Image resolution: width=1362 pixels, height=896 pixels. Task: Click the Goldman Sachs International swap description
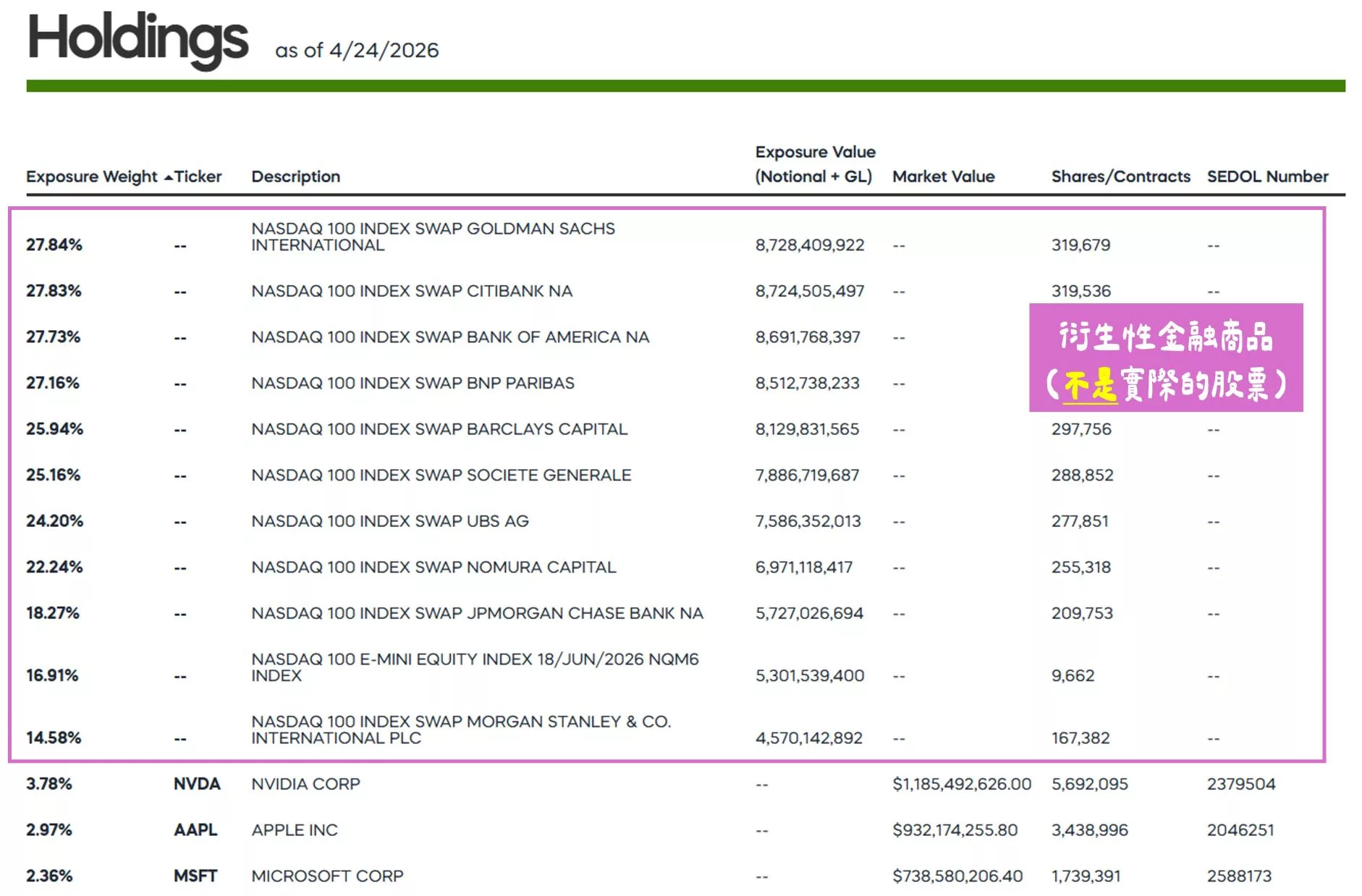pyautogui.click(x=433, y=237)
